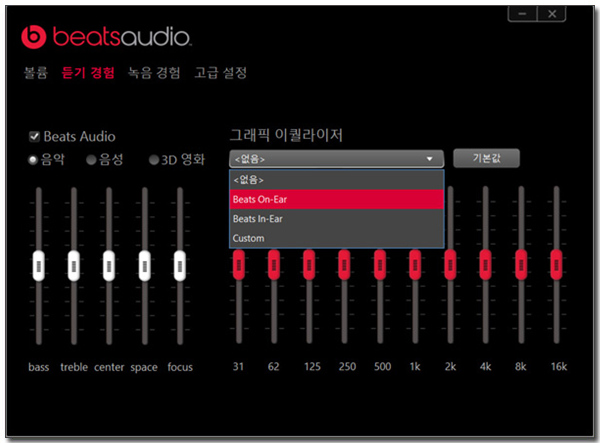Choose <없음> in the preset list
The height and width of the screenshot is (443, 600).
coord(337,180)
